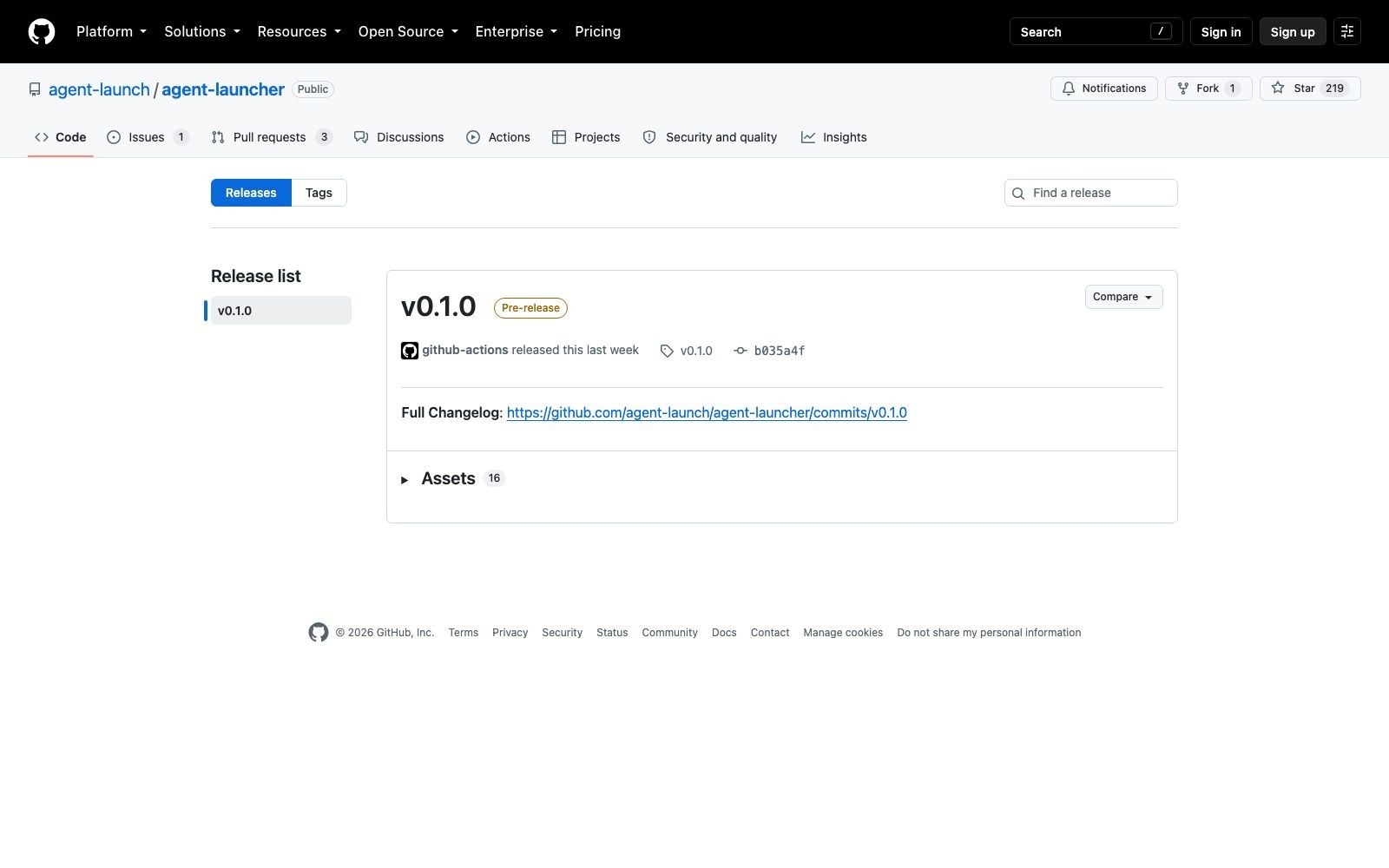Click Manage cookies in footer
Screen dimensions: 1389x868
click(x=843, y=633)
